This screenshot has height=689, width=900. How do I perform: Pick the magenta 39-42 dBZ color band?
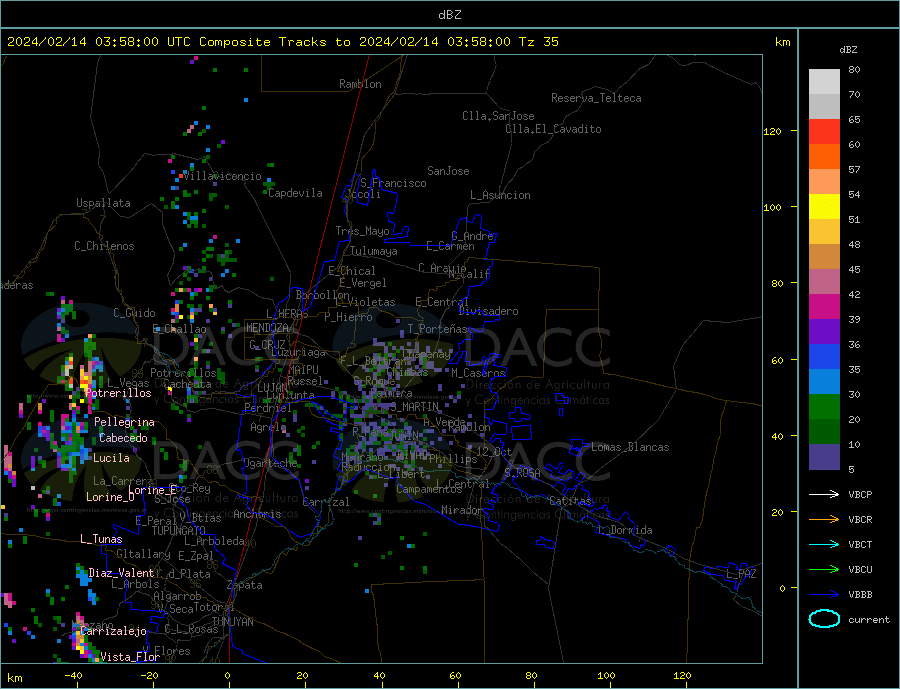pyautogui.click(x=824, y=307)
